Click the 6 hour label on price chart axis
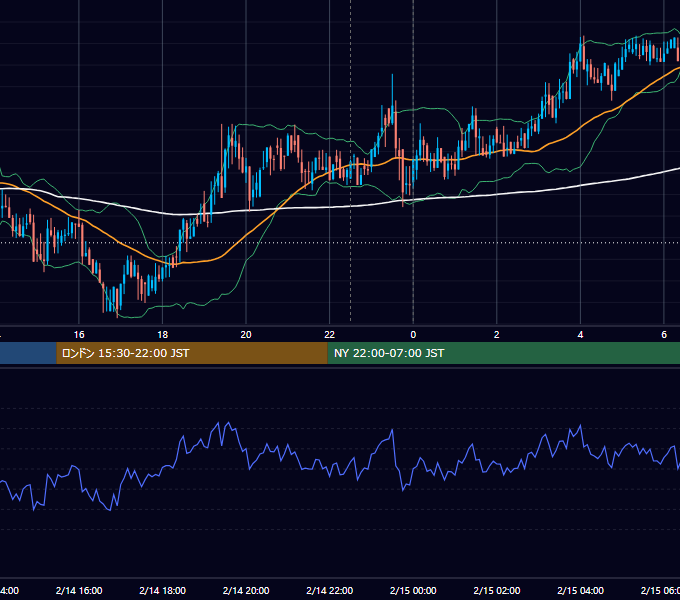Screen dimensions: 680x600 click(x=664, y=334)
